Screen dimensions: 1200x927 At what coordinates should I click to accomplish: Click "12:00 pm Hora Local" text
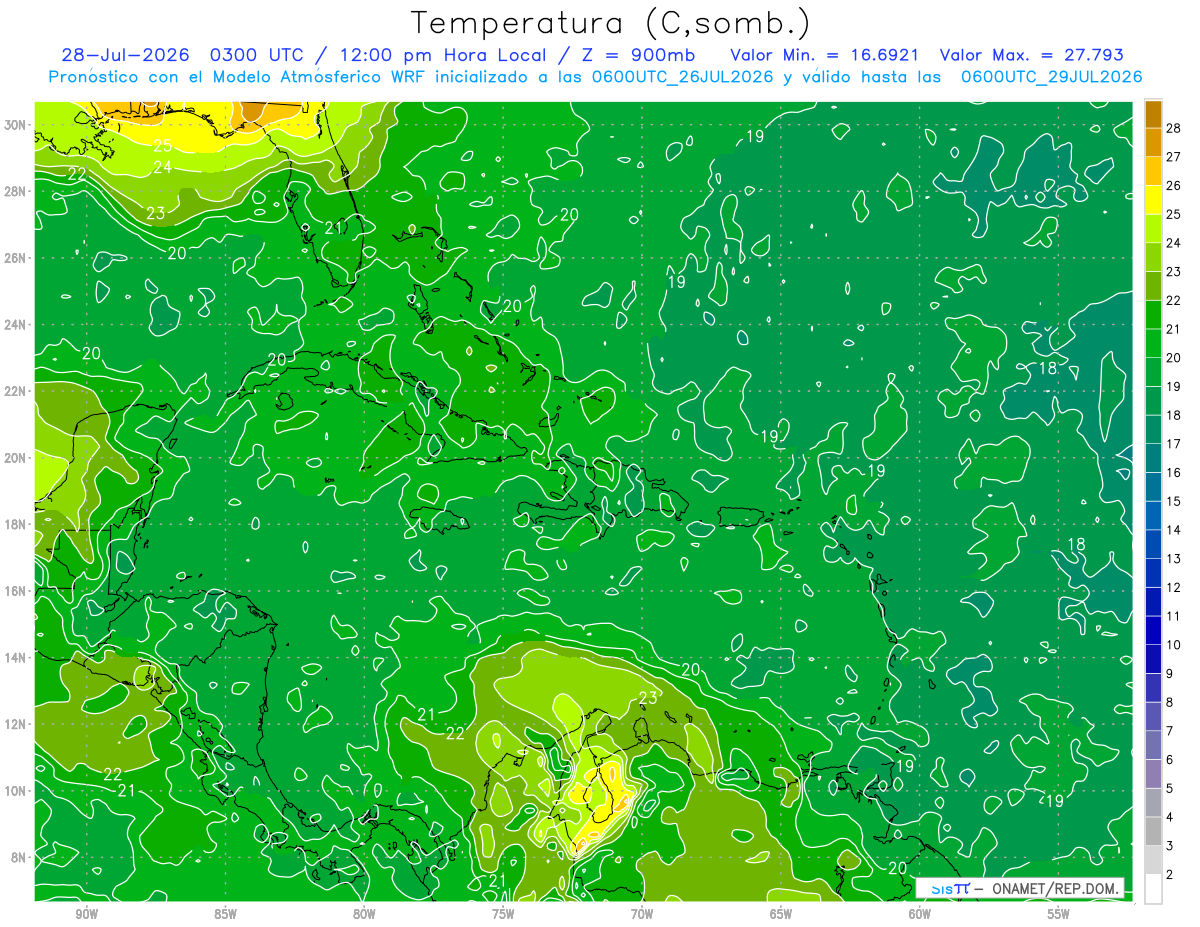click(441, 55)
